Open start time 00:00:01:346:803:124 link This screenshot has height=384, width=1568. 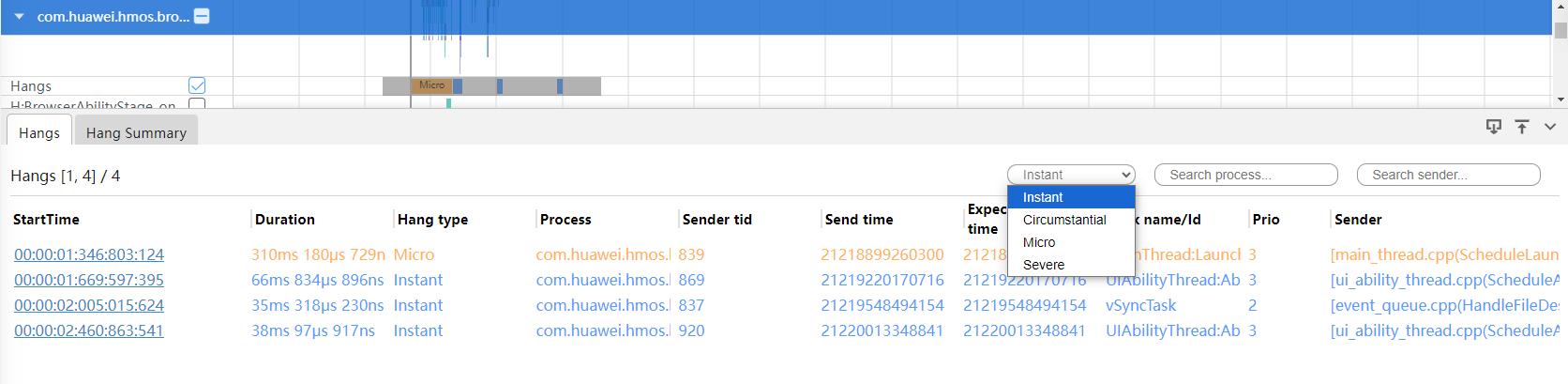tap(89, 254)
